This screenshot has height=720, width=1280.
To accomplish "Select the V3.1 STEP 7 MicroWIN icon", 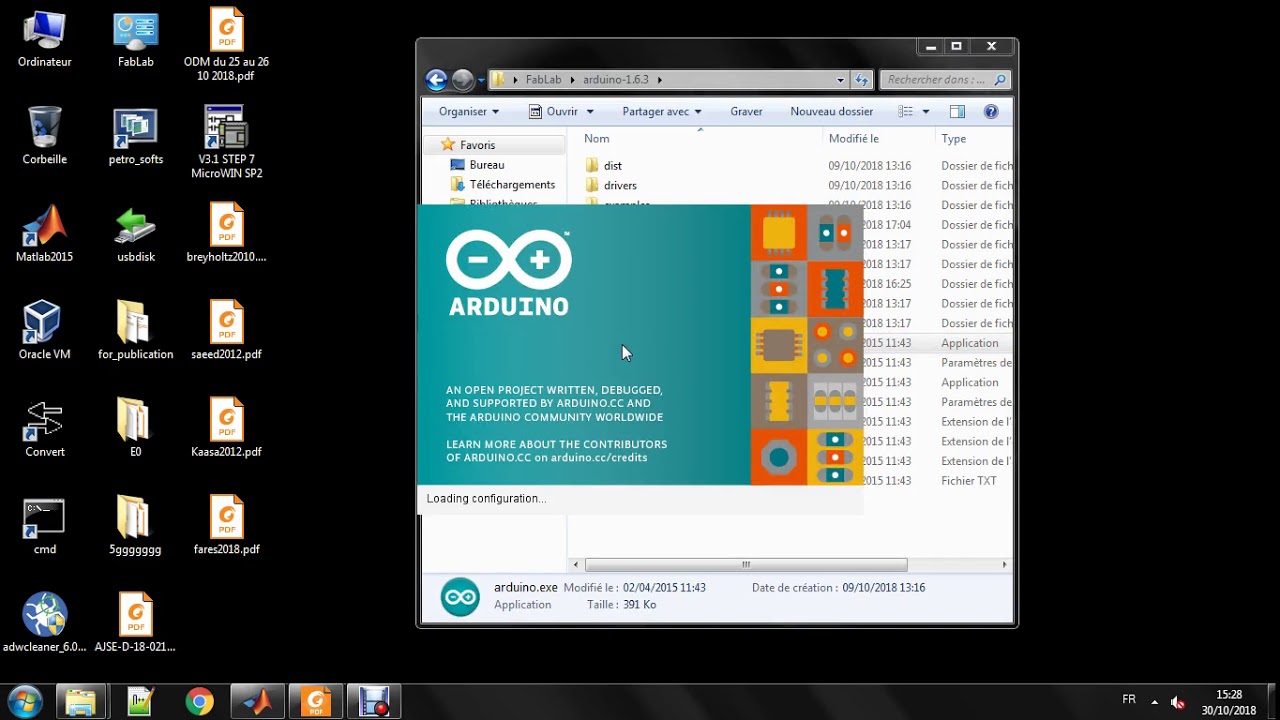I will pos(226,142).
